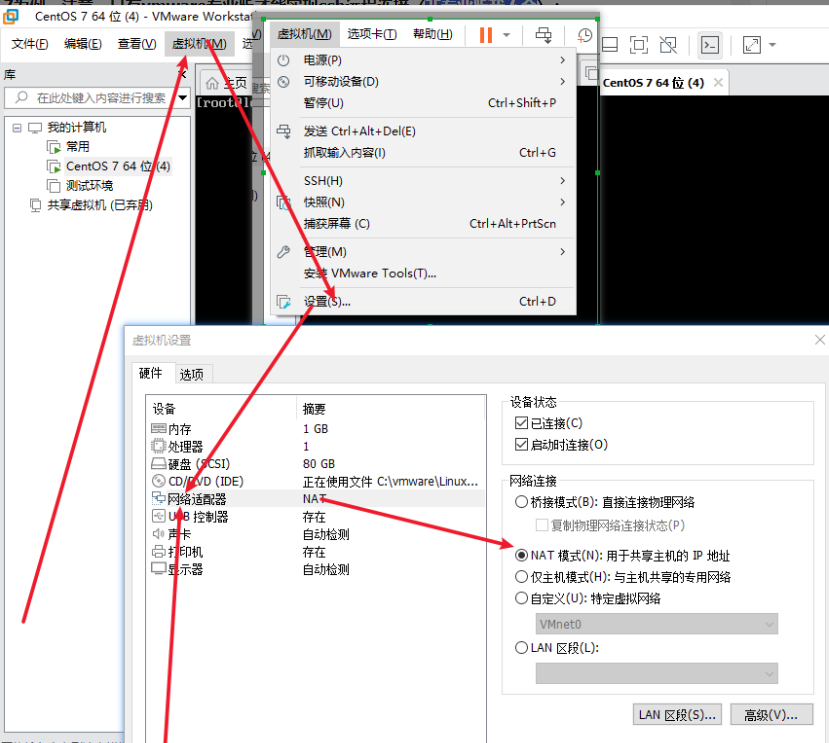Close the CentOS 7 64 位 (4) tab
829x743 pixels.
tap(718, 82)
